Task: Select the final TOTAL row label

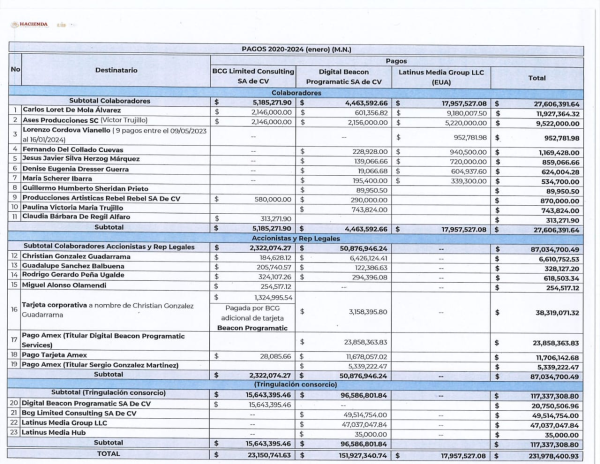Action: [108, 454]
